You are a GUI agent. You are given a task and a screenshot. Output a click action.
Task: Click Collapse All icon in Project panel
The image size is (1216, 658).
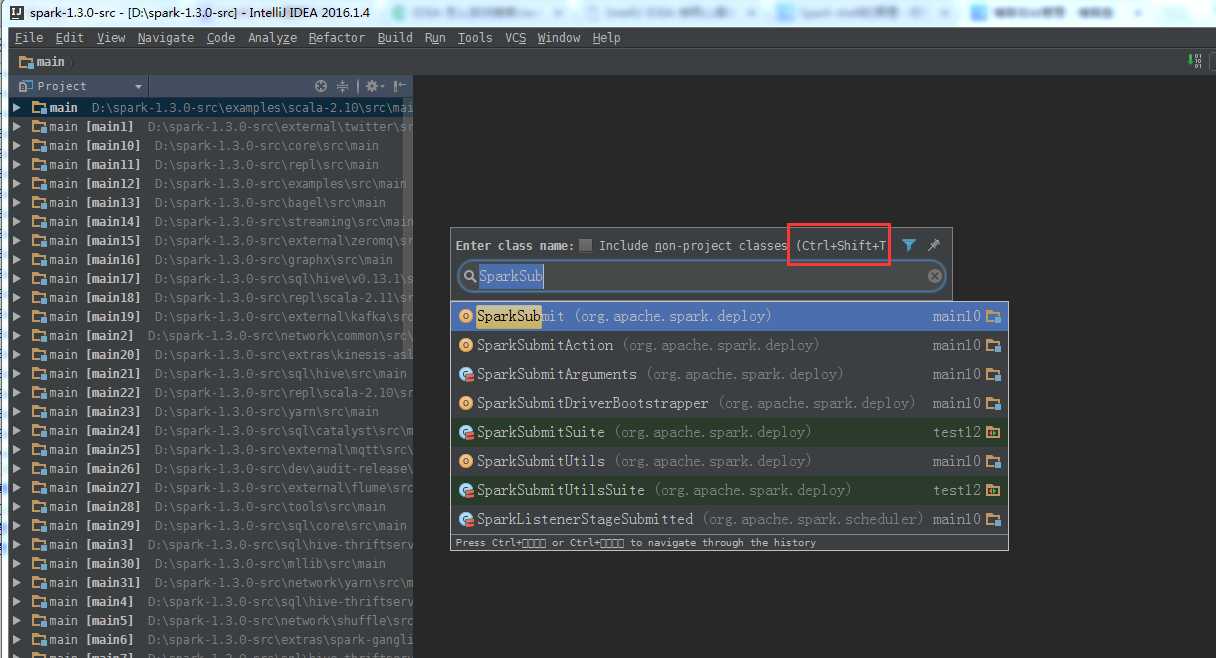pos(342,86)
